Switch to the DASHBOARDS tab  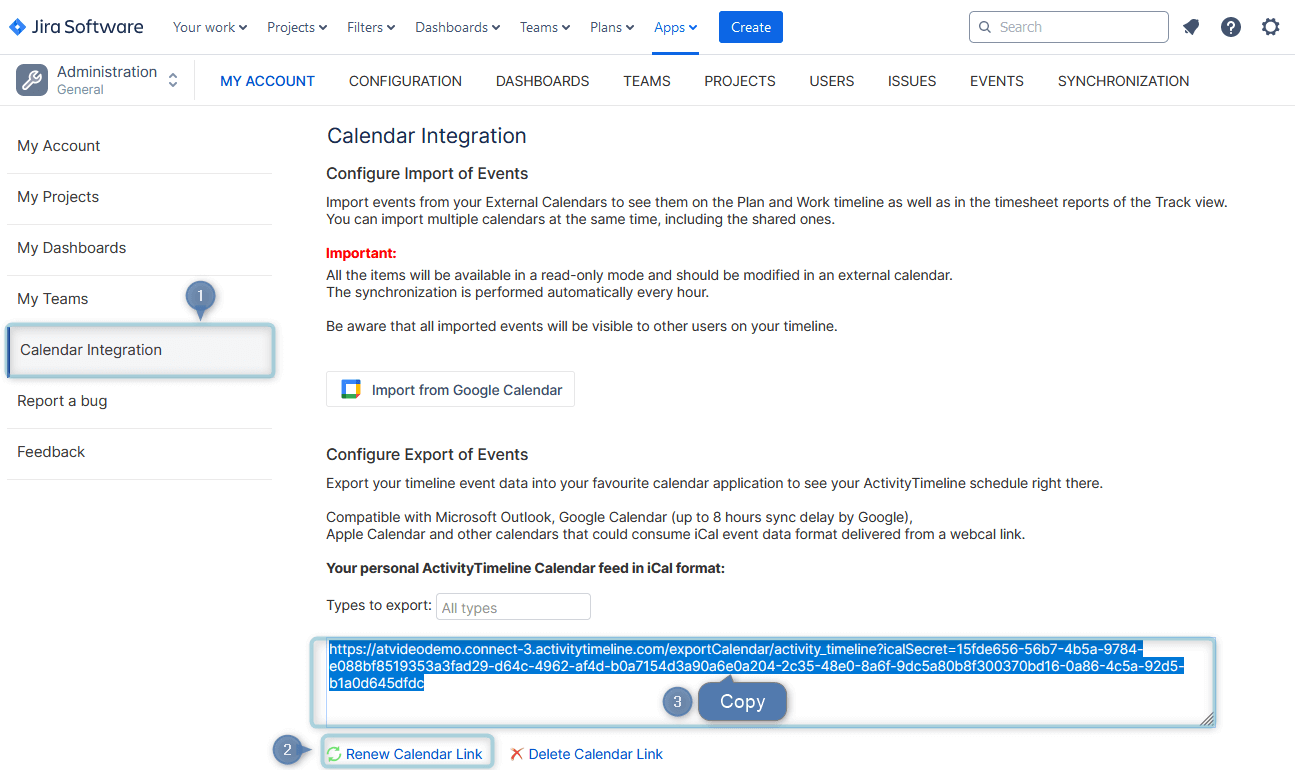point(543,81)
